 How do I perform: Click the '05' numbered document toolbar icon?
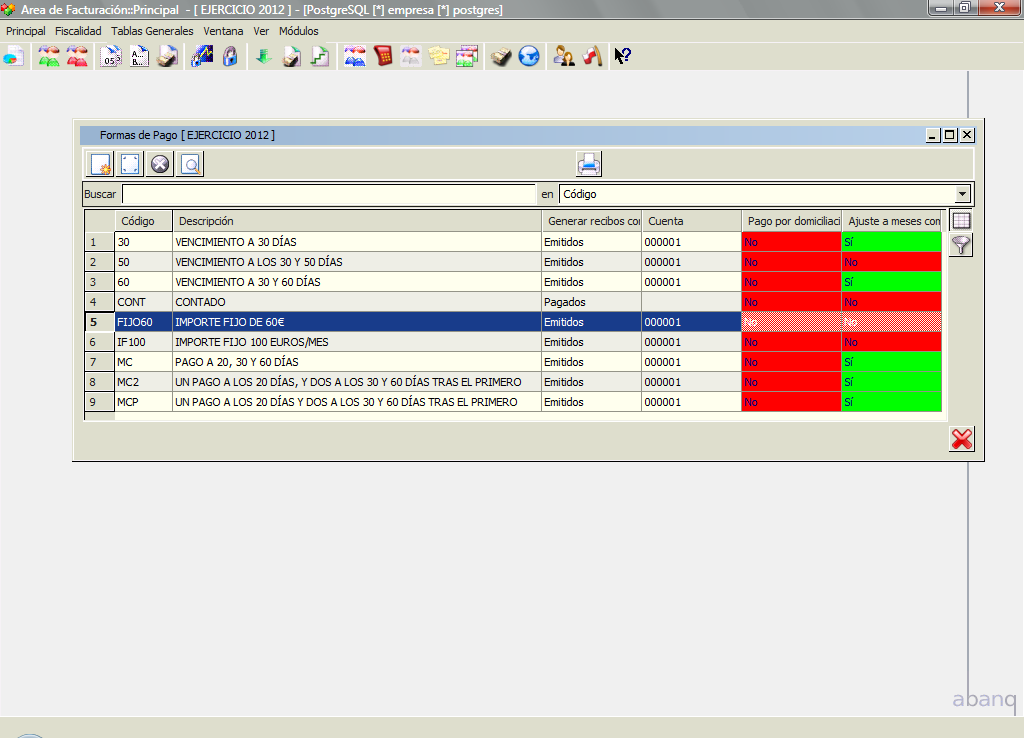[111, 56]
